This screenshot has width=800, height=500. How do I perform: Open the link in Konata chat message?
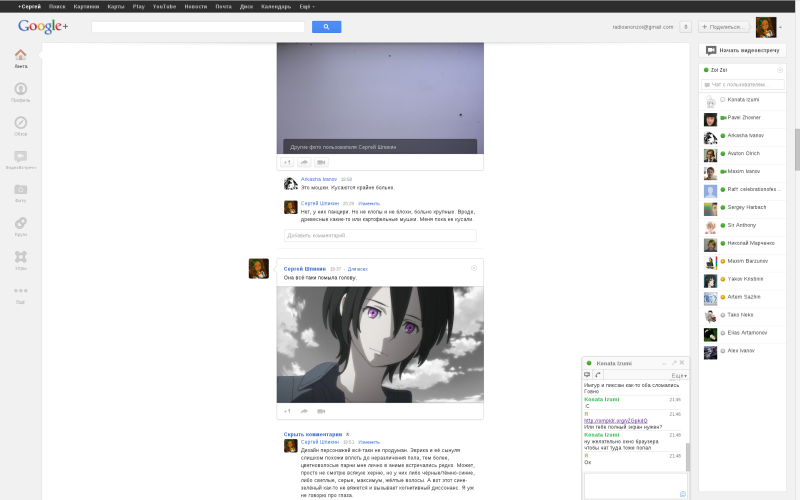pyautogui.click(x=615, y=421)
